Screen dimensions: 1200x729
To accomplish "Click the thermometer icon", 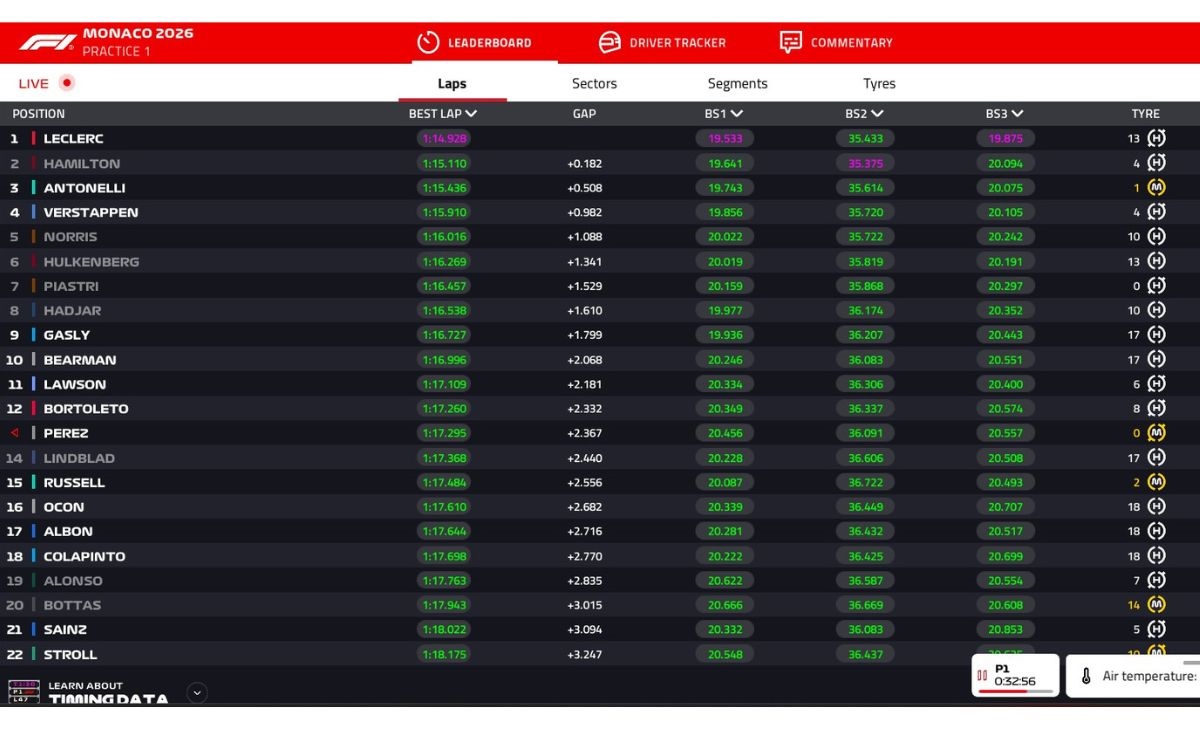I will tap(1086, 676).
